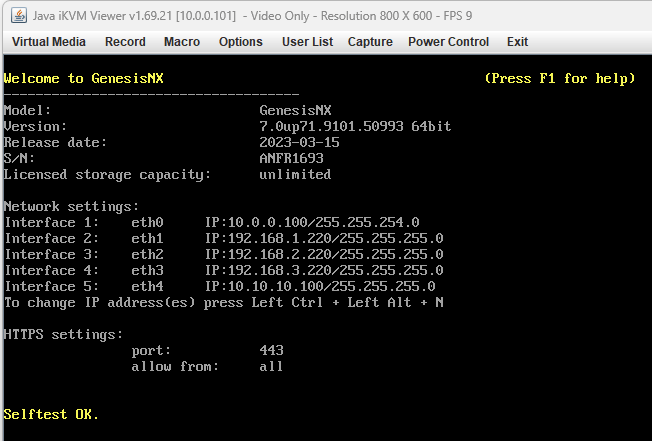Click the HTTPS port value 443
Viewport: 652px width, 441px height.
pyautogui.click(x=272, y=350)
